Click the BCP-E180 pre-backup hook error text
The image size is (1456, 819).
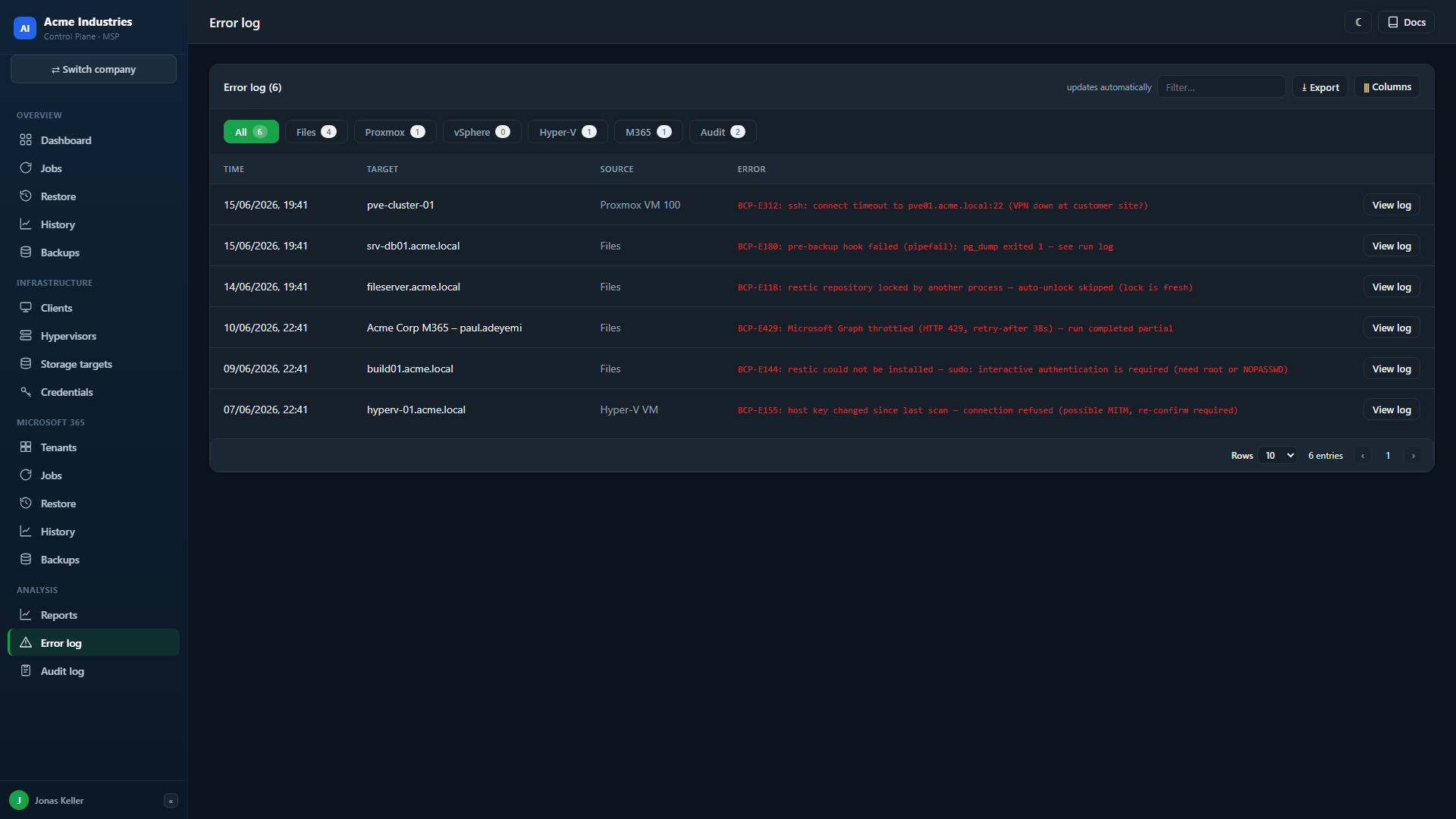click(x=925, y=246)
